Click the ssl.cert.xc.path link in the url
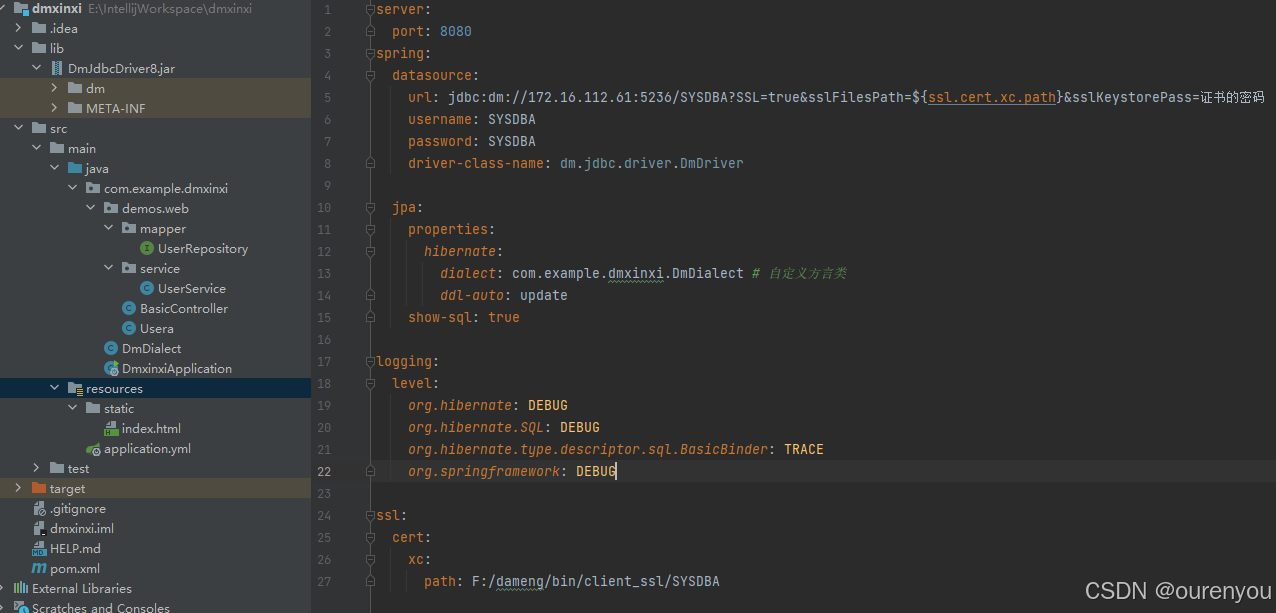The width and height of the screenshot is (1276, 613). pyautogui.click(x=991, y=97)
